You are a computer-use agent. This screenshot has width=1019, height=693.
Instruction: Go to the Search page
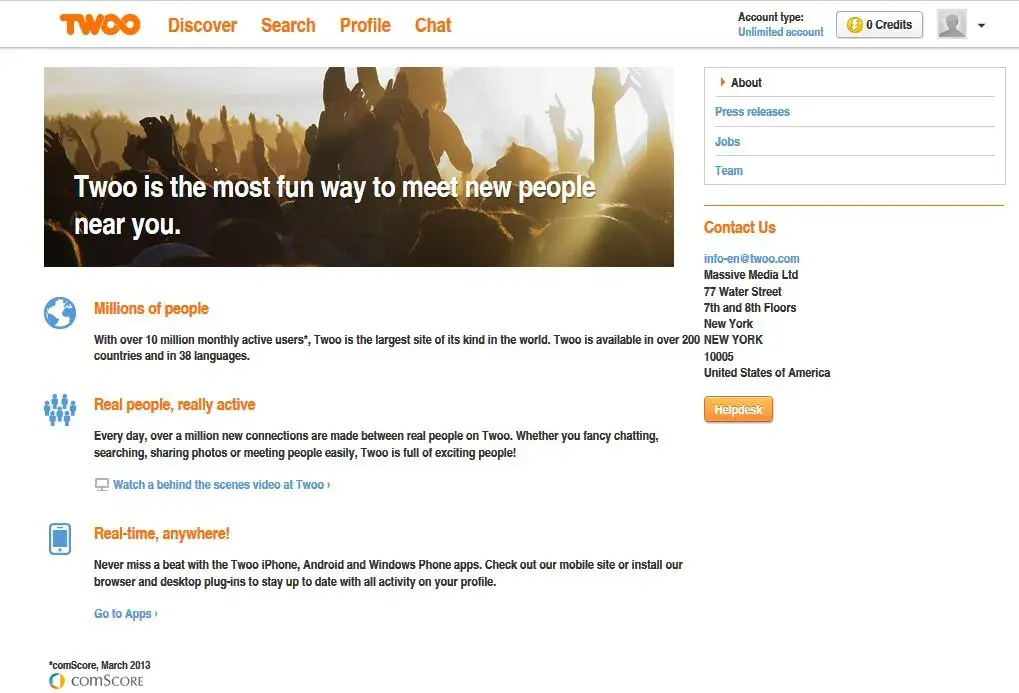[x=288, y=25]
